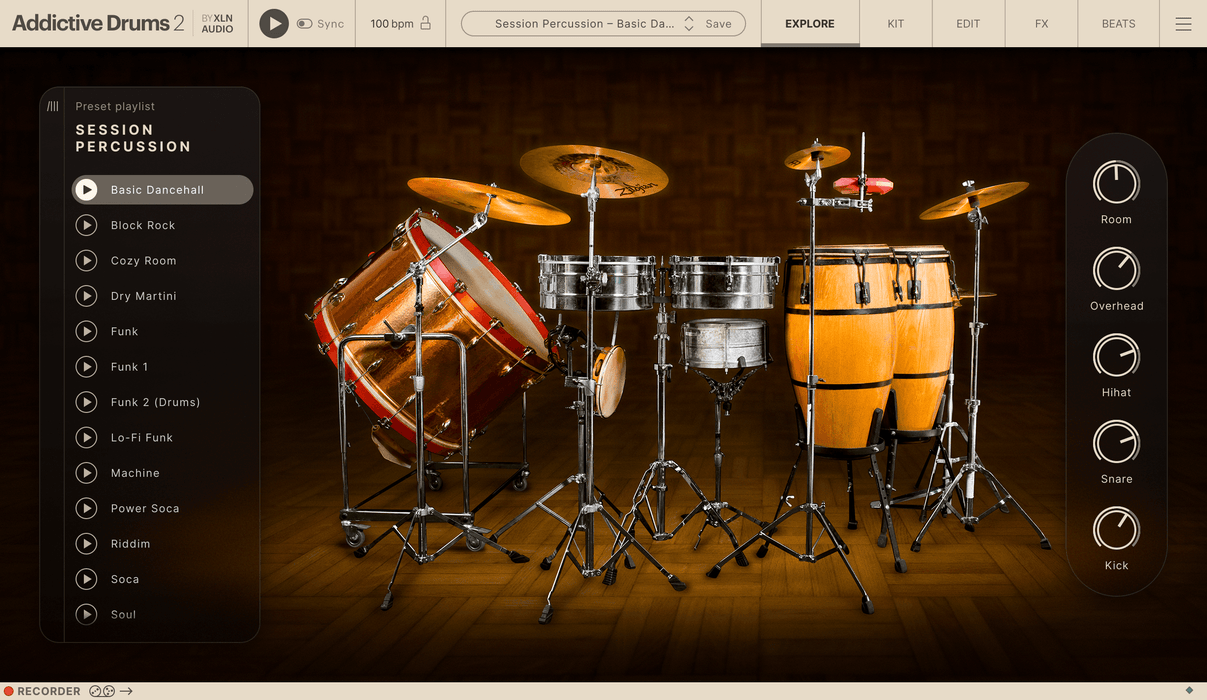Open the hamburger menu
The width and height of the screenshot is (1207, 700).
point(1183,24)
